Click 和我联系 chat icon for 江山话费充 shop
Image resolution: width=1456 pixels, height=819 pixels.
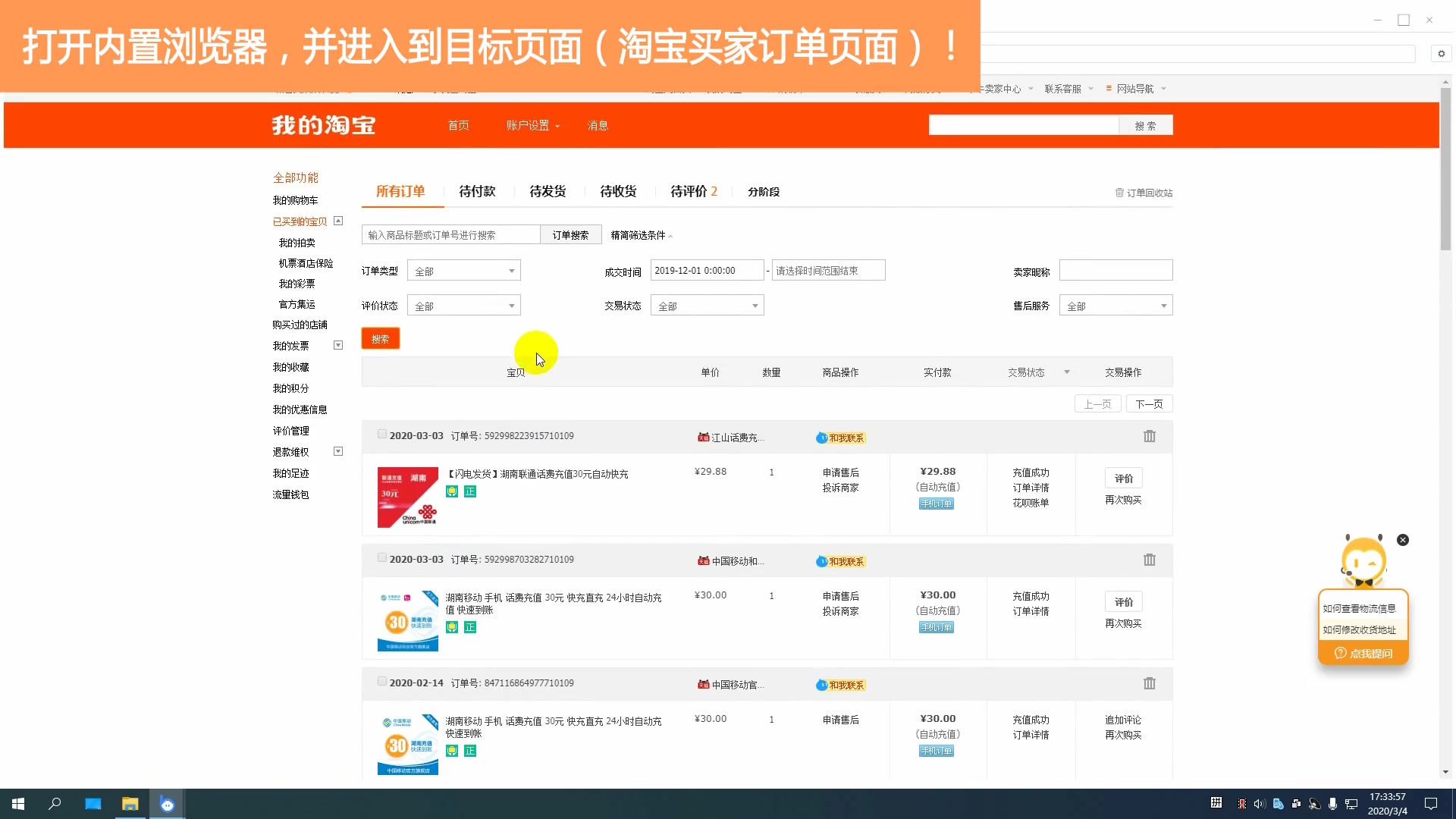pos(840,438)
